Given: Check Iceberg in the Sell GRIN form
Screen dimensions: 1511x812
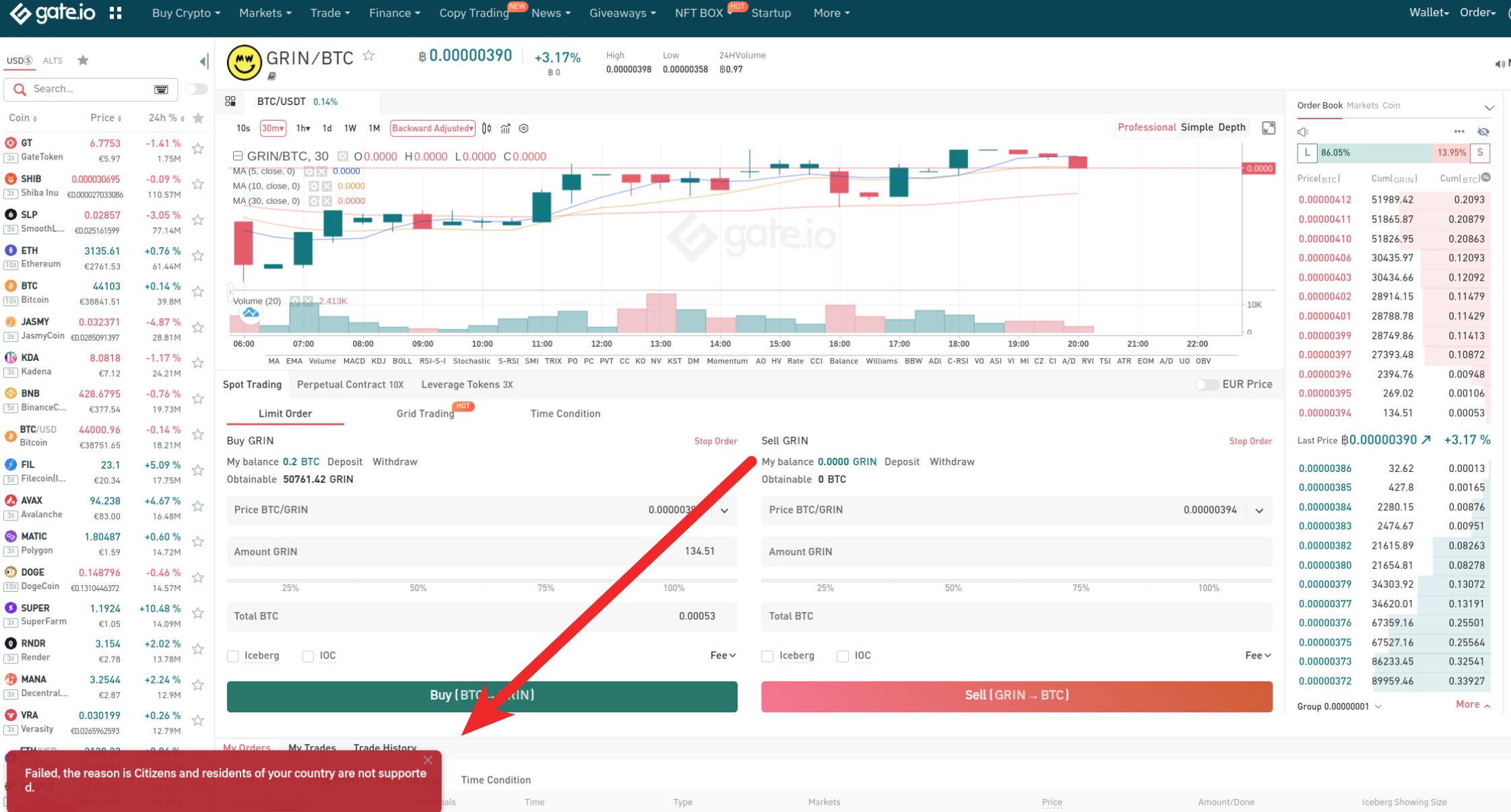Looking at the screenshot, I should (x=767, y=656).
